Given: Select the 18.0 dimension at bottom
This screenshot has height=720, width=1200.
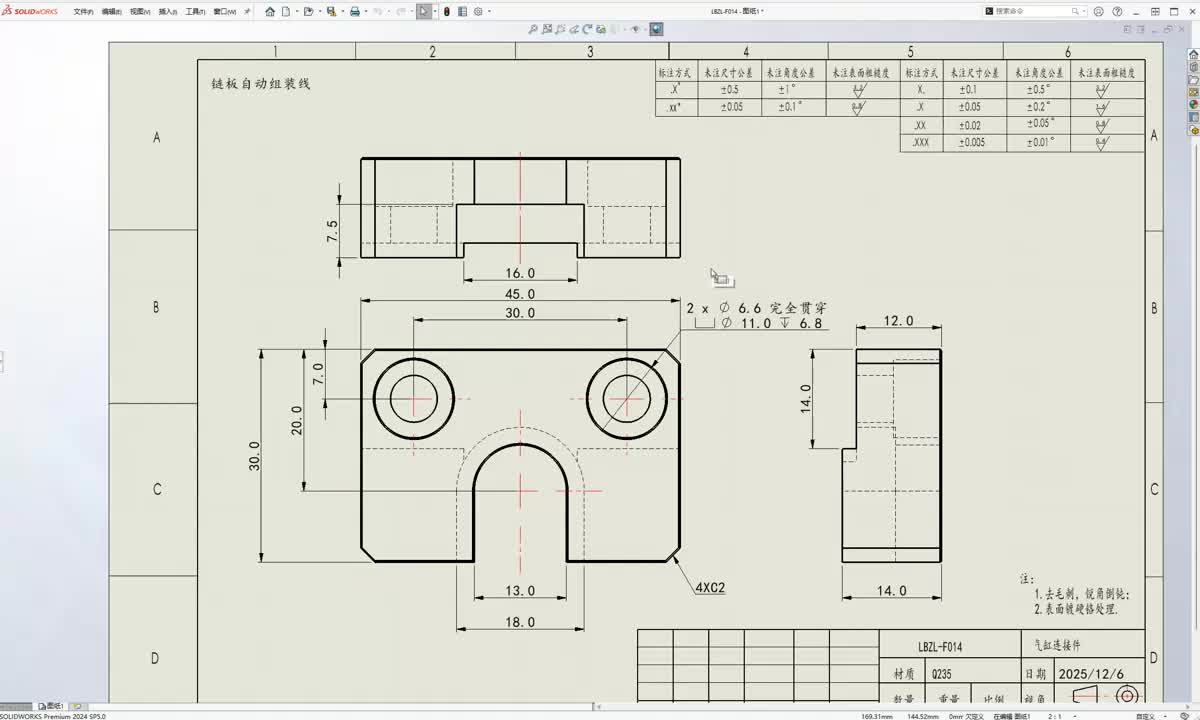Looking at the screenshot, I should click(520, 622).
